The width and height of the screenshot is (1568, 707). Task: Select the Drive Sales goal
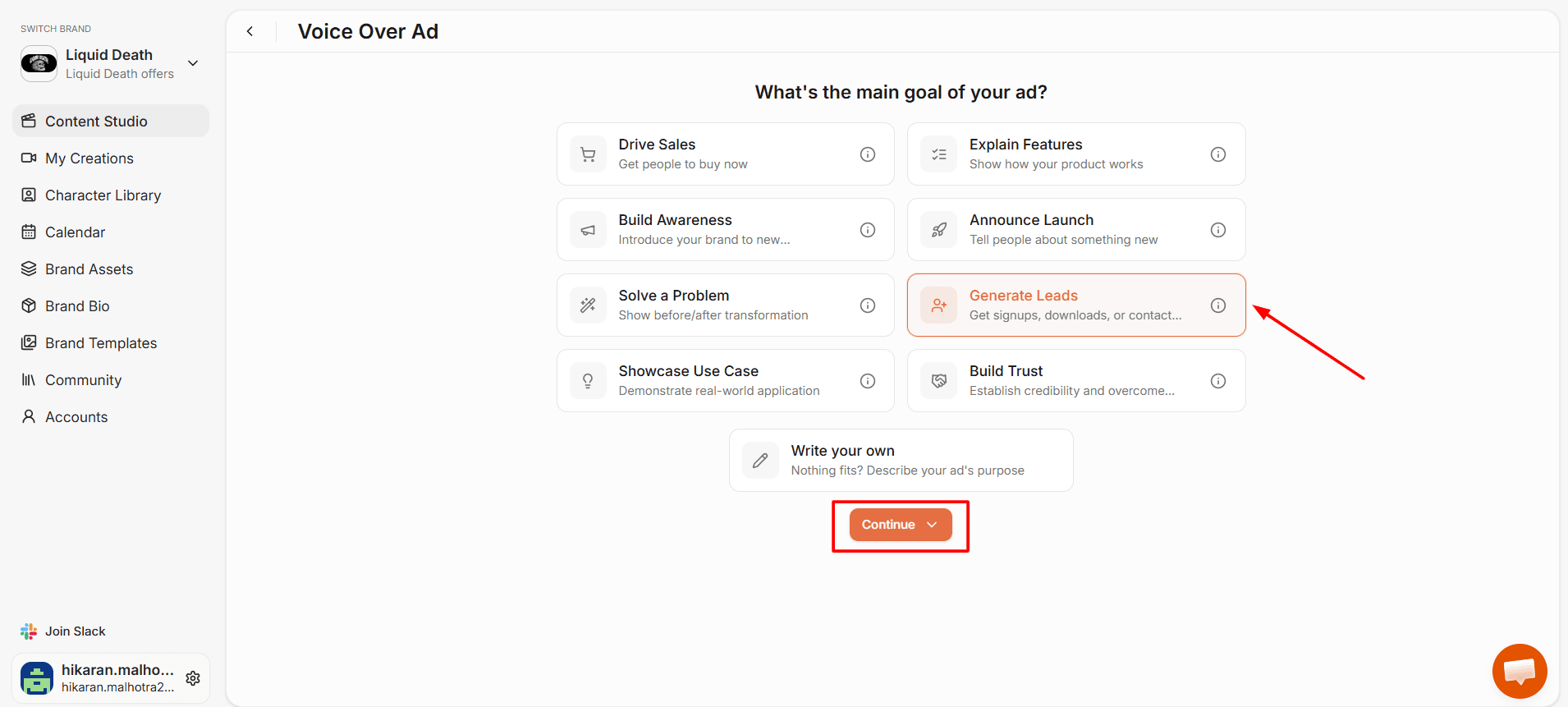725,154
